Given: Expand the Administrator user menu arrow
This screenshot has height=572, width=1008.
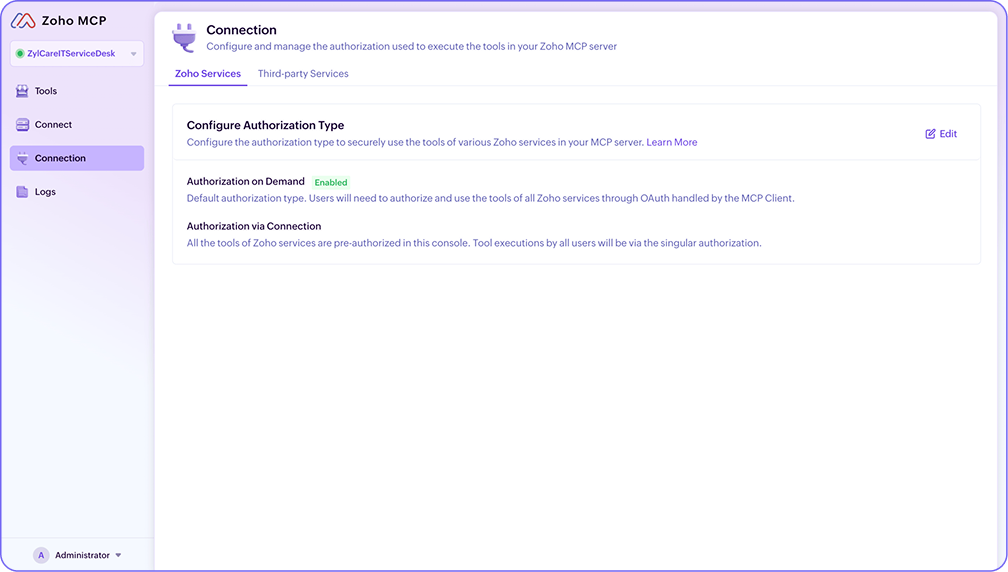Looking at the screenshot, I should pos(118,555).
